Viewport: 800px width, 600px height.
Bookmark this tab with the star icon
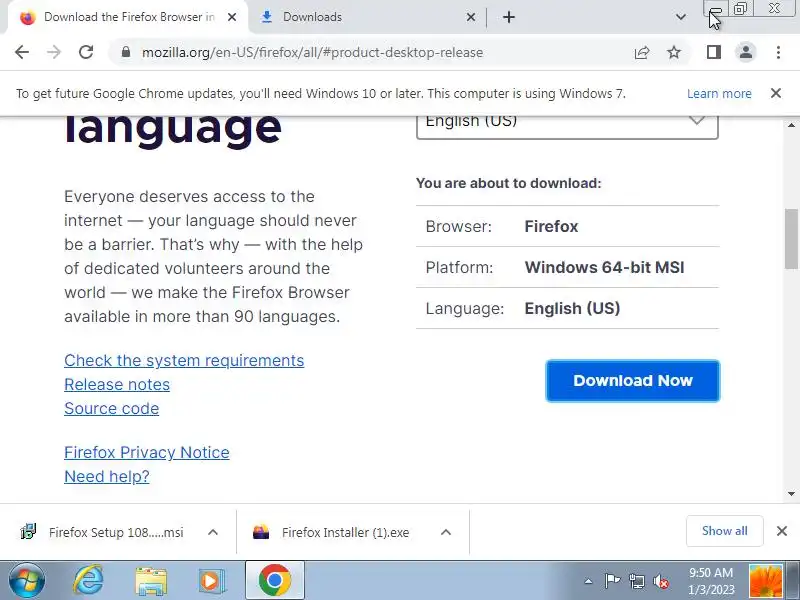674,52
